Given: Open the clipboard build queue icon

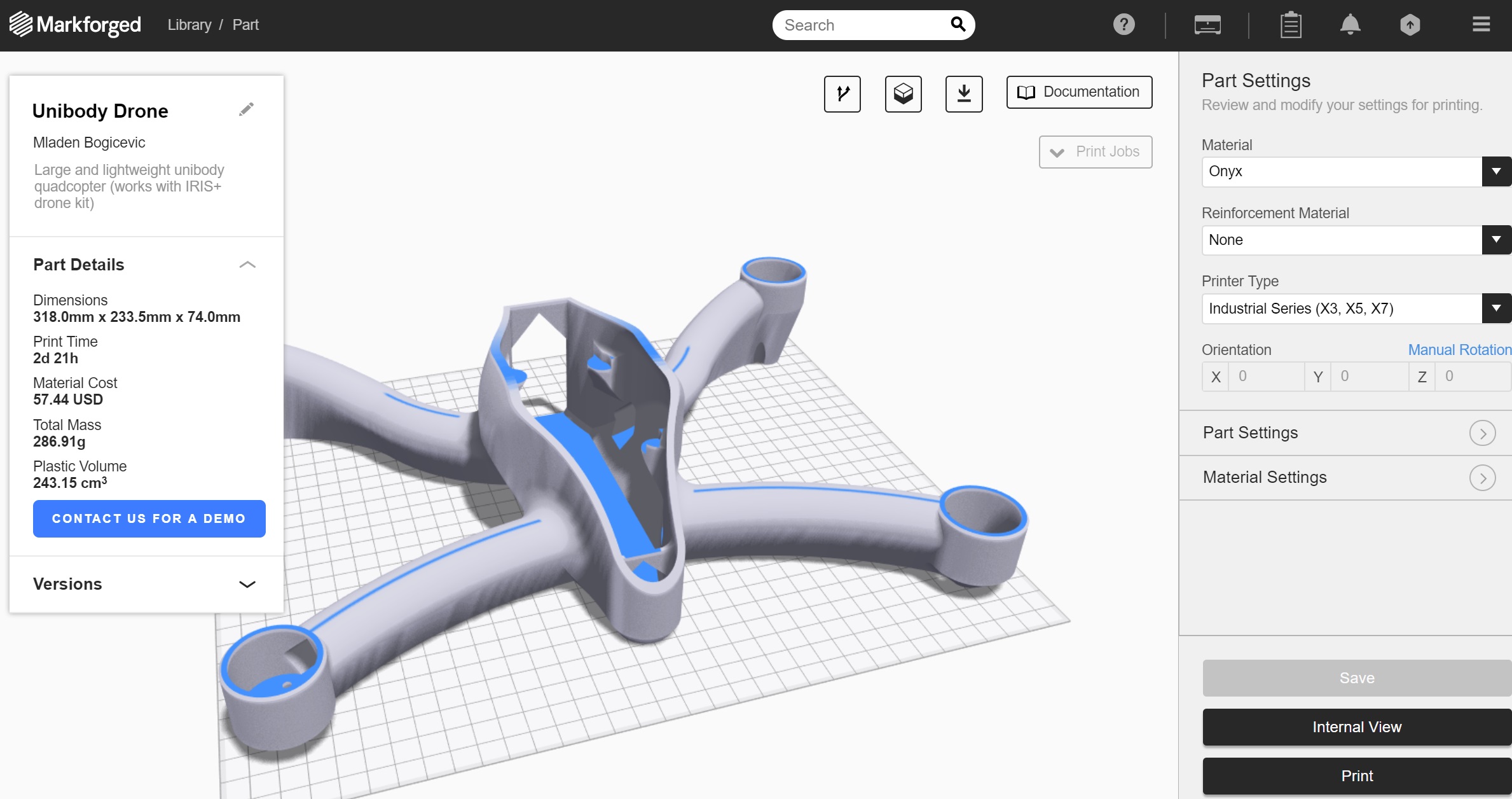Looking at the screenshot, I should 1290,25.
